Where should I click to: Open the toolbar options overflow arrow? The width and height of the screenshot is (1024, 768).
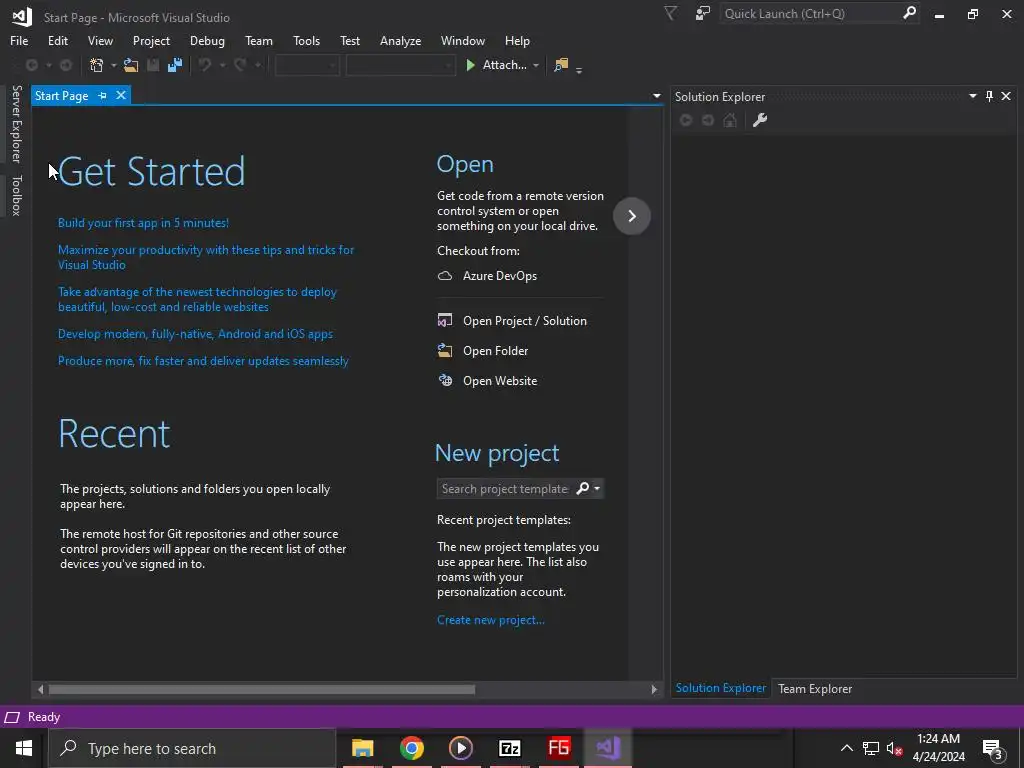coord(579,69)
